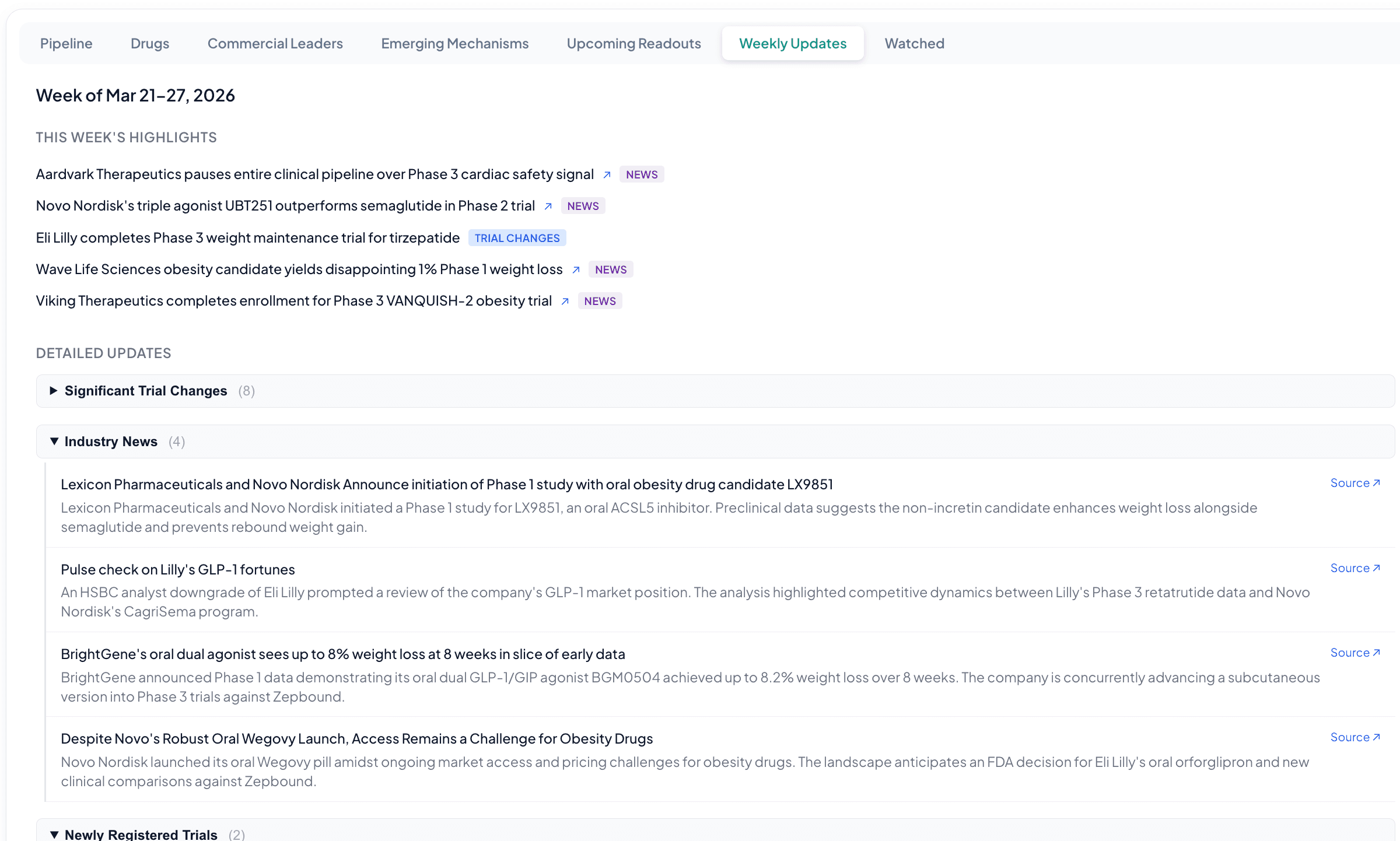
Task: Click the BGM0504 8.2% weight loss summary
Action: 690,687
